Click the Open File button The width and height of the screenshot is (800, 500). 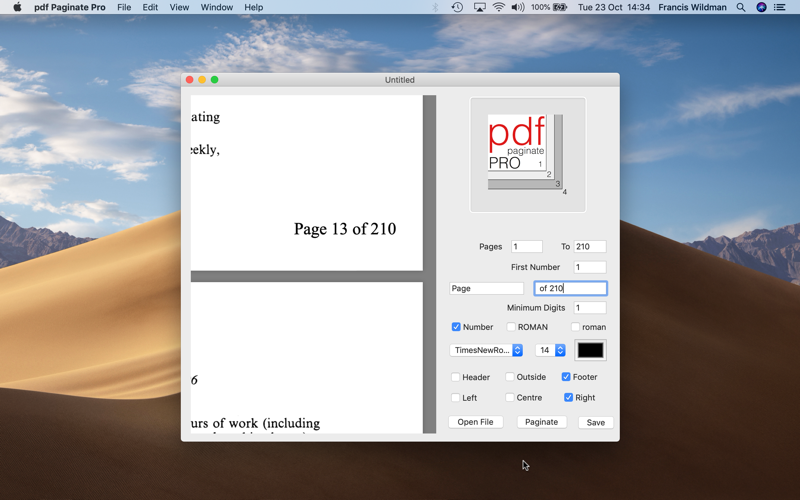(476, 422)
